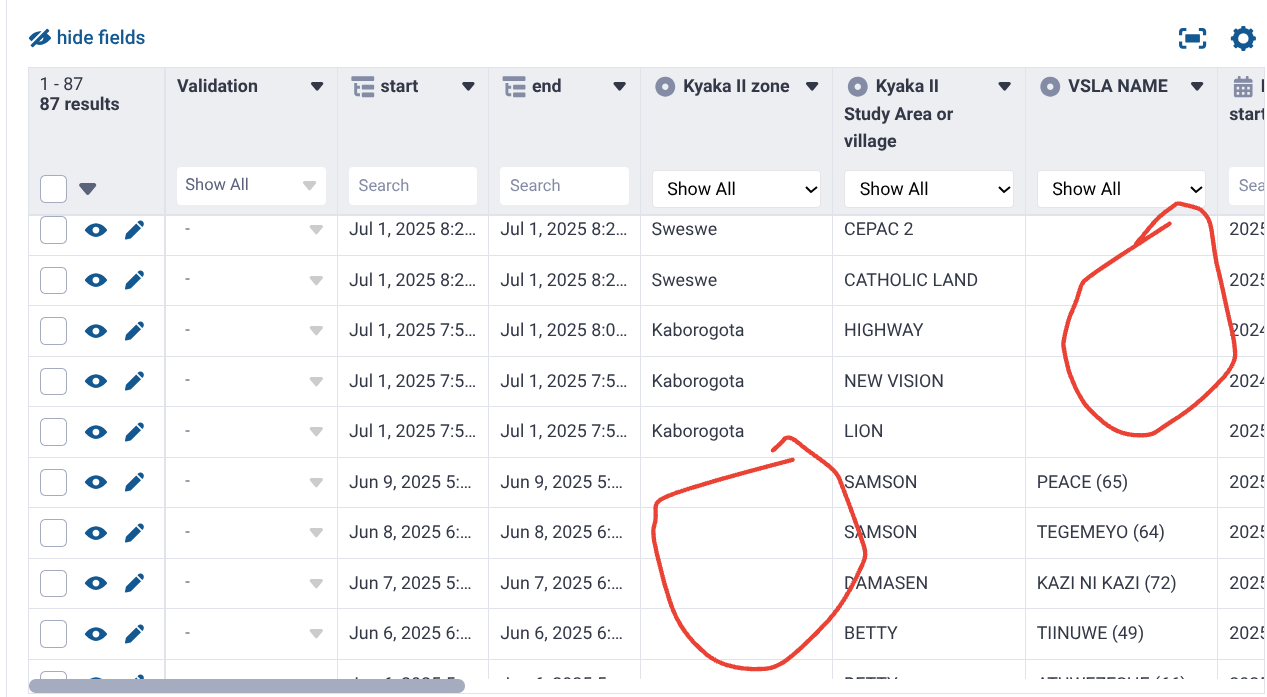
Task: Check the DAMASEN row checkbox
Action: pos(53,583)
